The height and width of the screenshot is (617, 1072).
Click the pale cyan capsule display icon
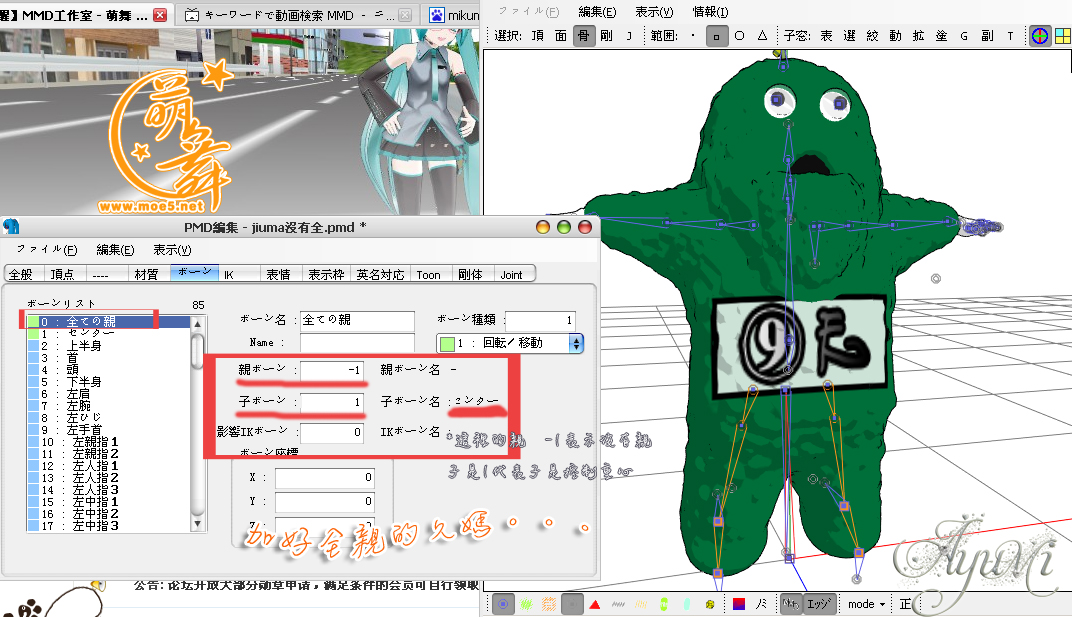tap(686, 604)
